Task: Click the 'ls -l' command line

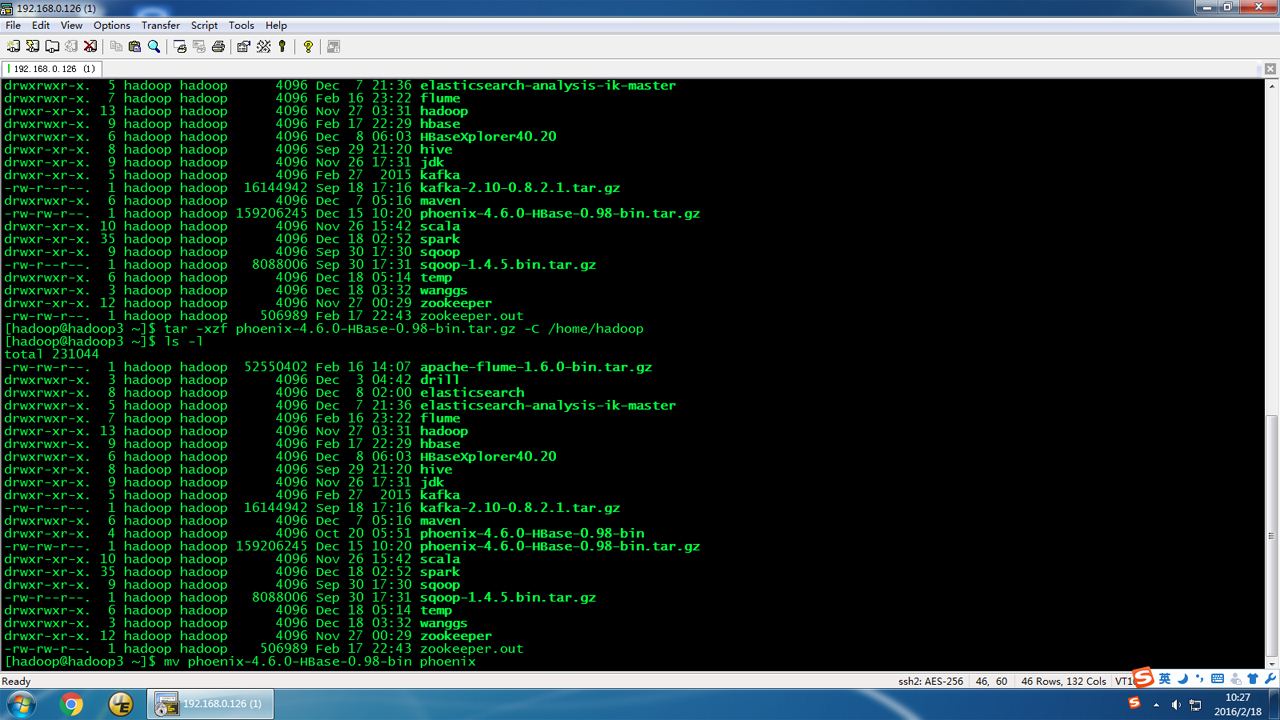Action: pyautogui.click(x=184, y=341)
